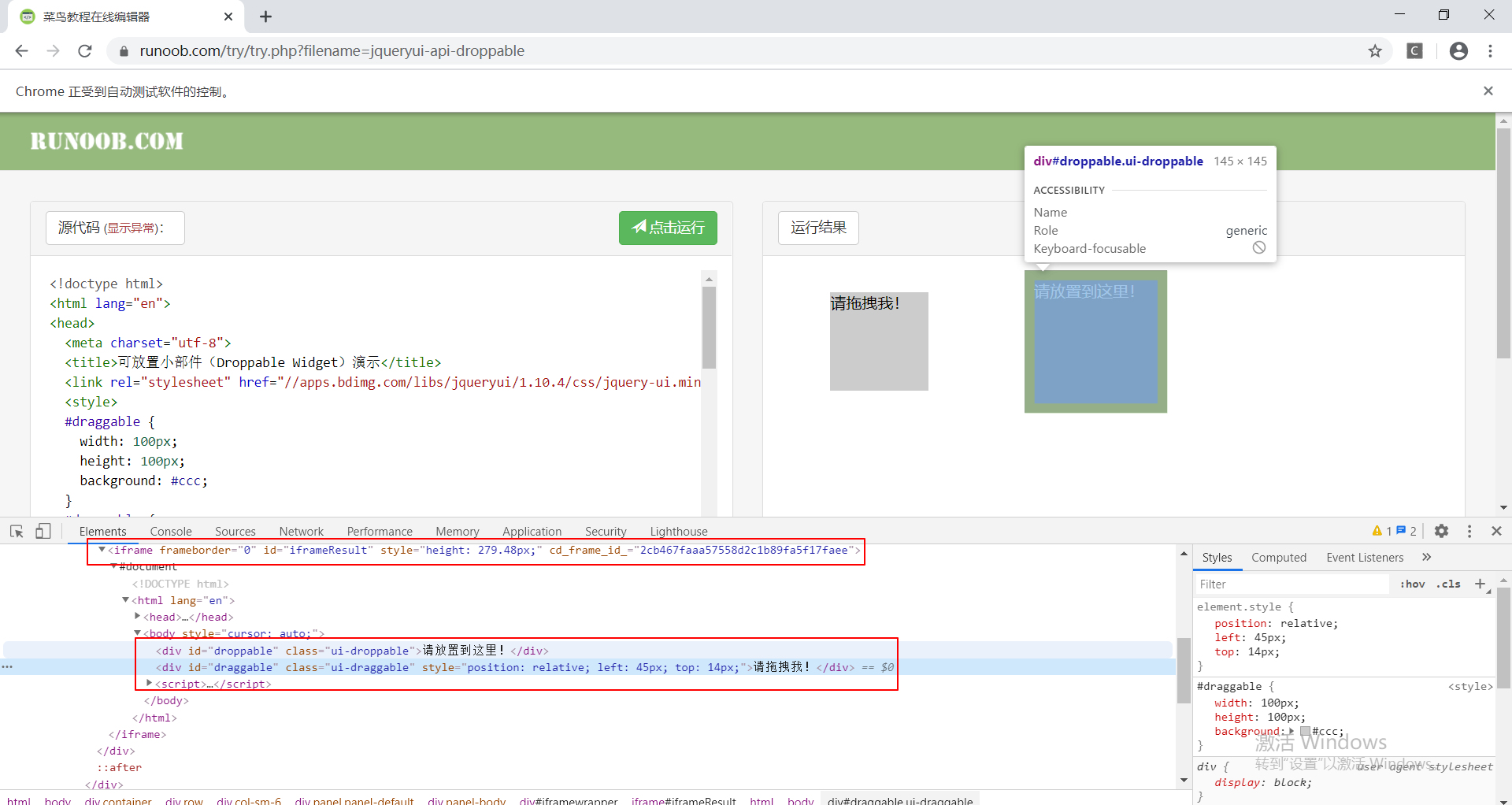Click 点击运行 run button

pos(668,228)
